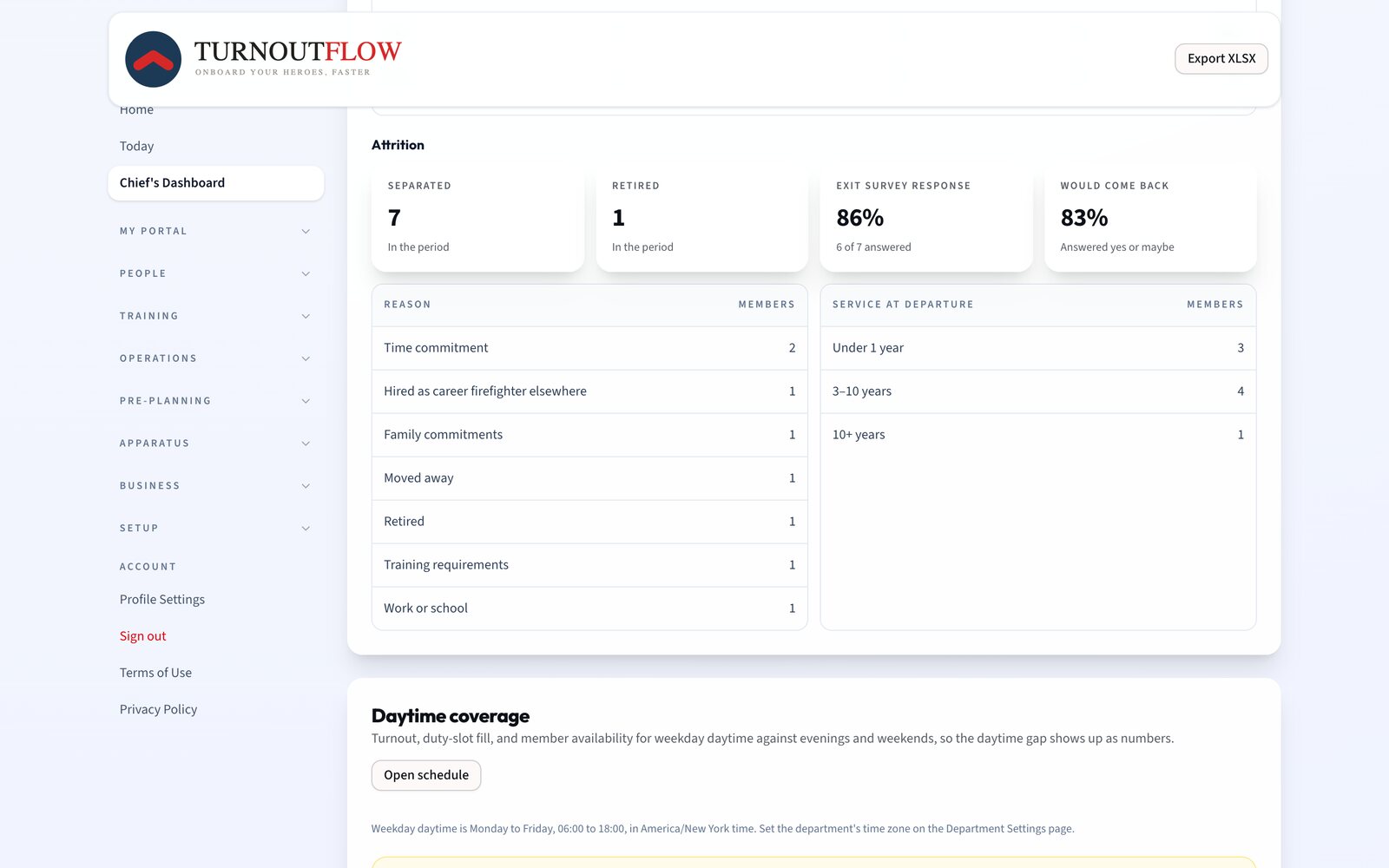1389x868 pixels.
Task: Expand the People section chevron
Action: click(x=306, y=273)
